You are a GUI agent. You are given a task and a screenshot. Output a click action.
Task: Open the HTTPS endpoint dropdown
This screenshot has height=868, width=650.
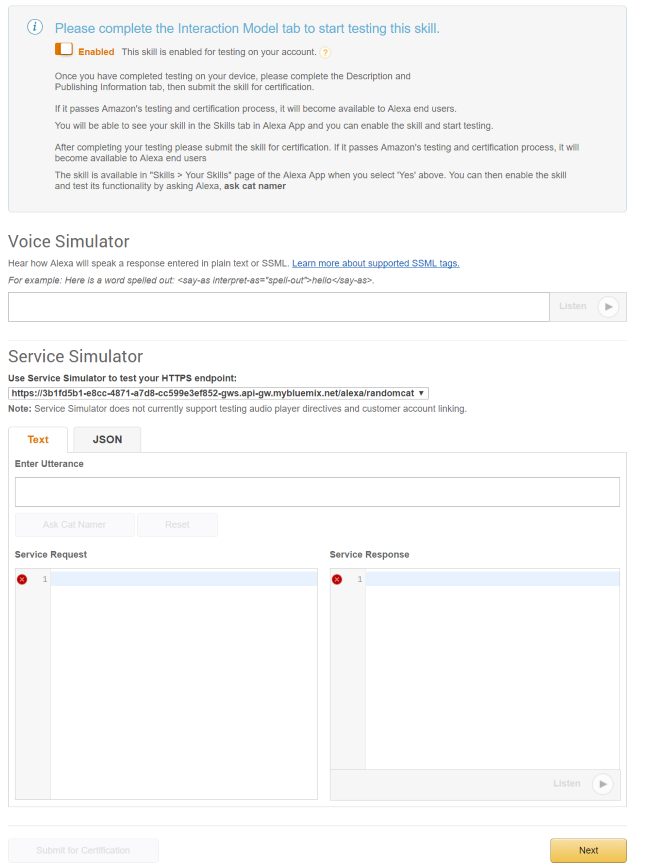point(218,393)
